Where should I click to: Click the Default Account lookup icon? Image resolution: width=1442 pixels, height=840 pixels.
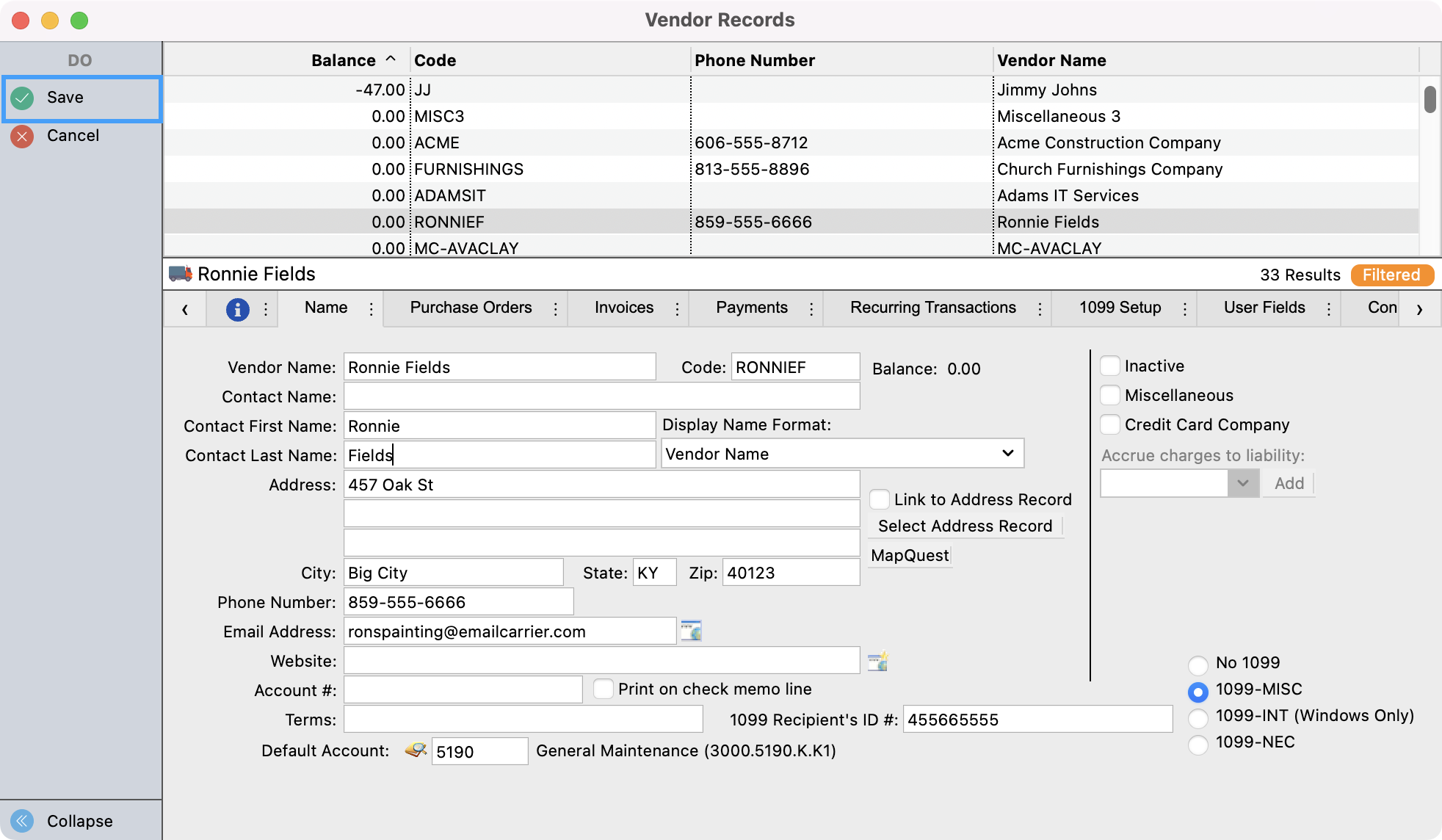coord(416,750)
